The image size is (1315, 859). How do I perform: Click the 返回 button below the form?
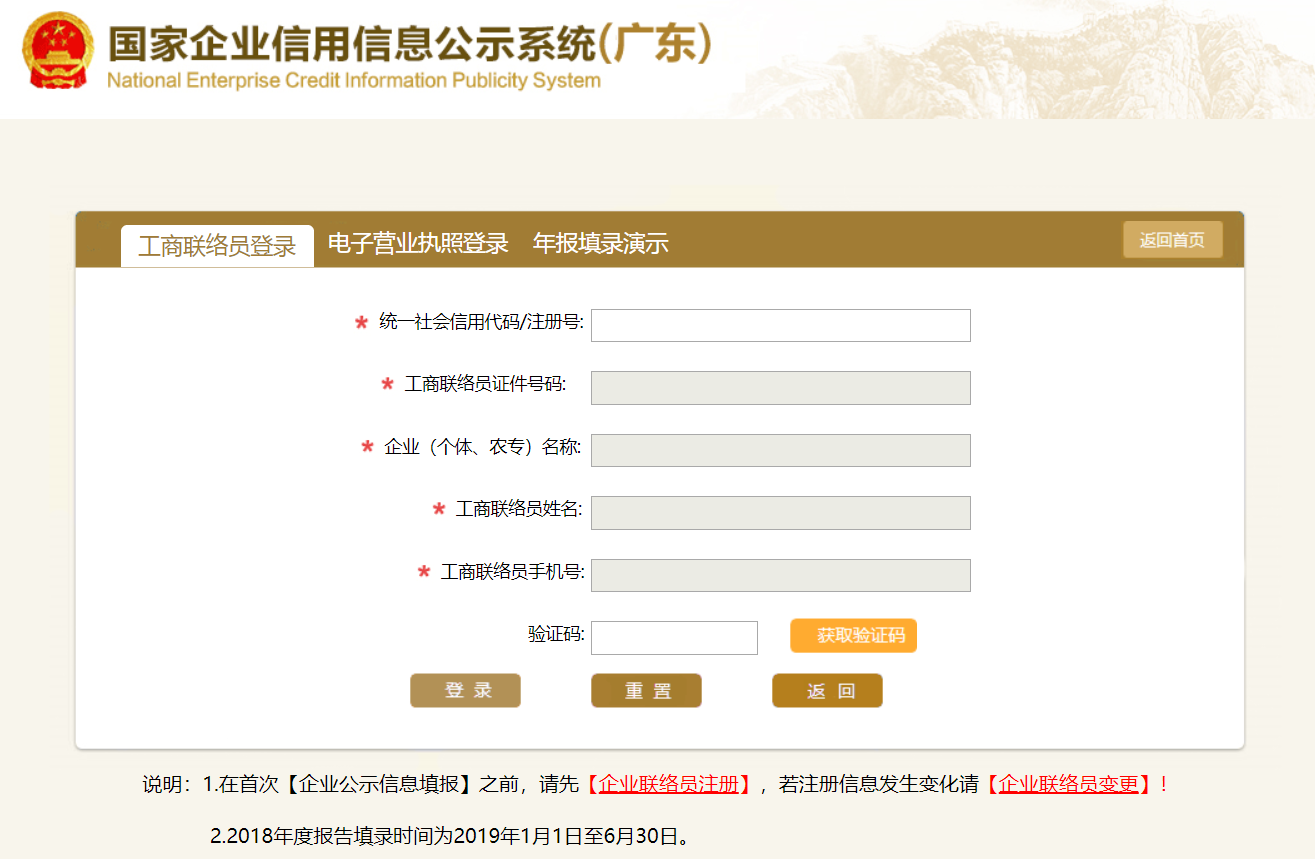pyautogui.click(x=827, y=690)
